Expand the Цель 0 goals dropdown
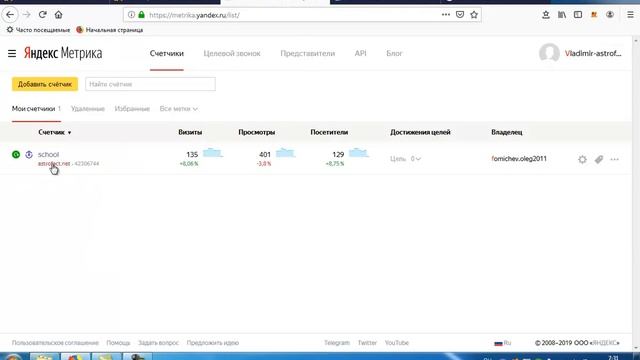Viewport: 640px width, 360px height. click(405, 159)
